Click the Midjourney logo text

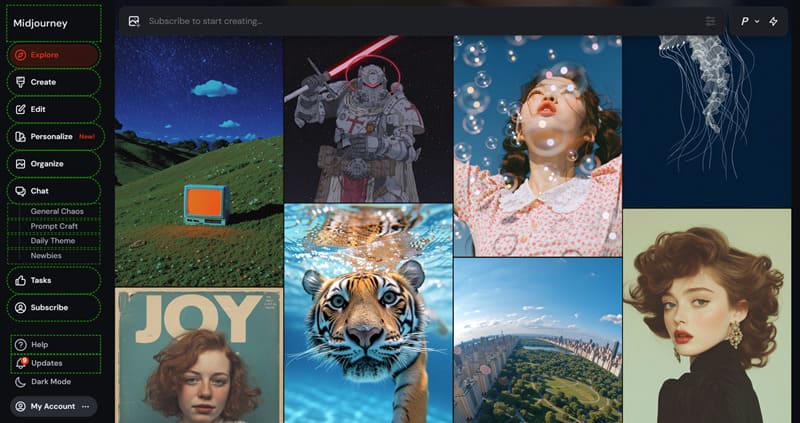[x=40, y=23]
